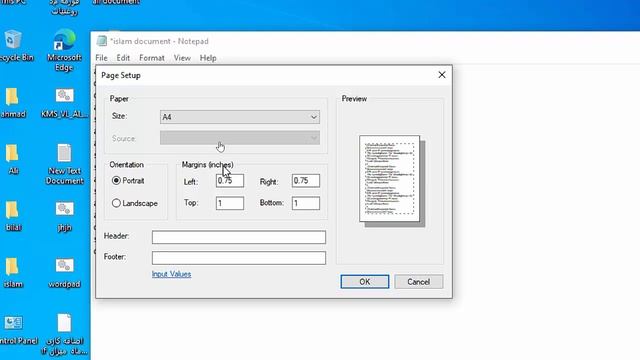Close the Page Setup dialog
640x360 pixels.
(442, 75)
